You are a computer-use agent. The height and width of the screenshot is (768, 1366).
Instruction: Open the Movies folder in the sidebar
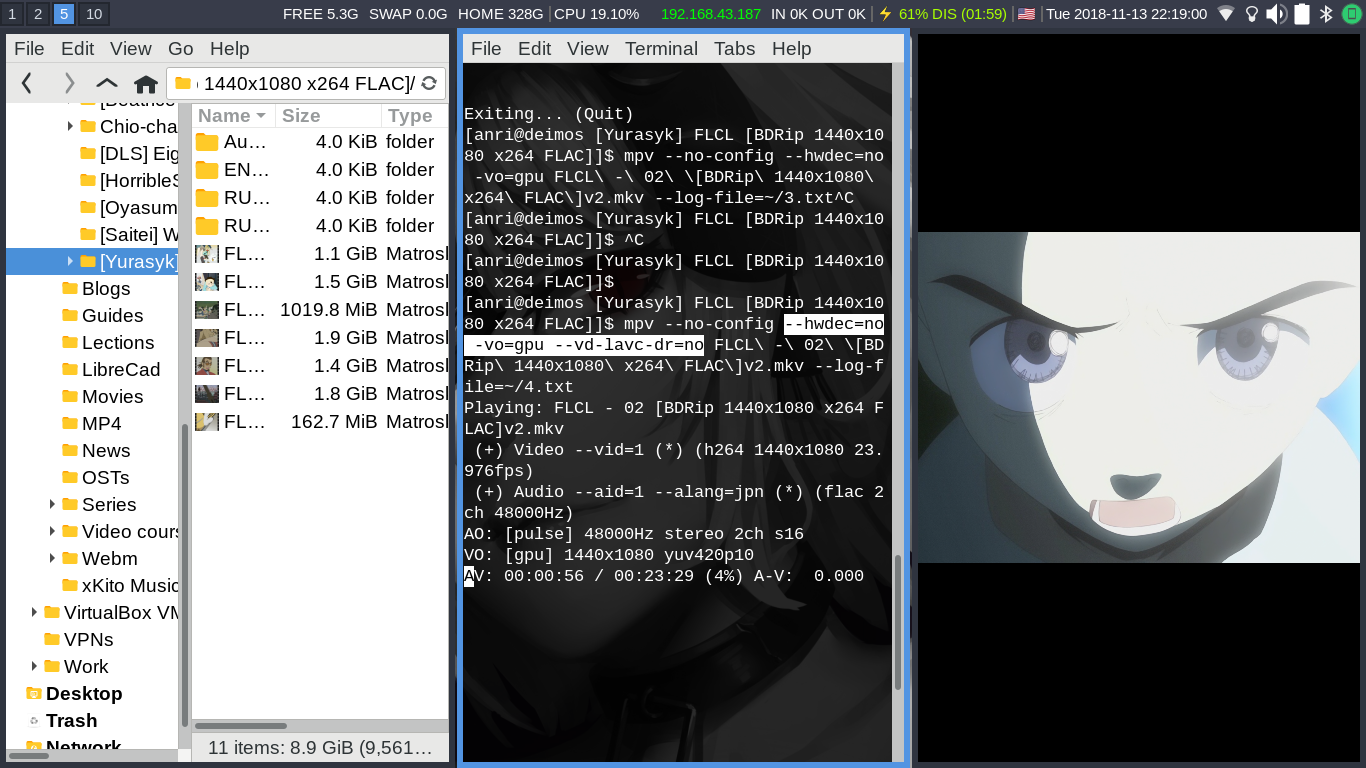pyautogui.click(x=112, y=396)
